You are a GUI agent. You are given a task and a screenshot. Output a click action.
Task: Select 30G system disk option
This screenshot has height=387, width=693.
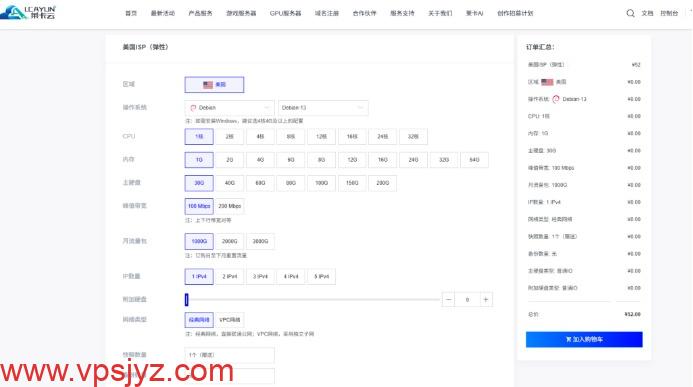[199, 183]
